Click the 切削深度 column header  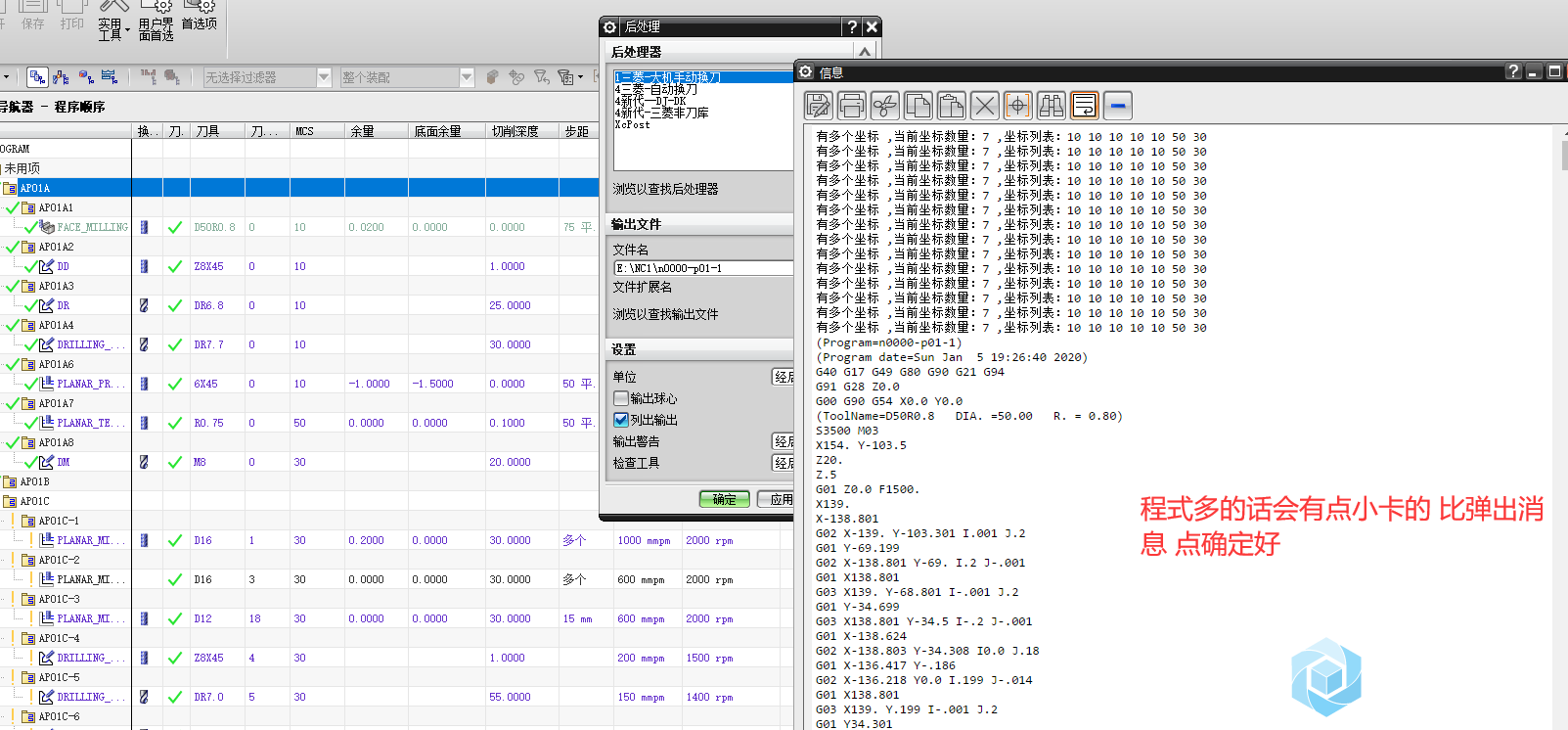[521, 131]
